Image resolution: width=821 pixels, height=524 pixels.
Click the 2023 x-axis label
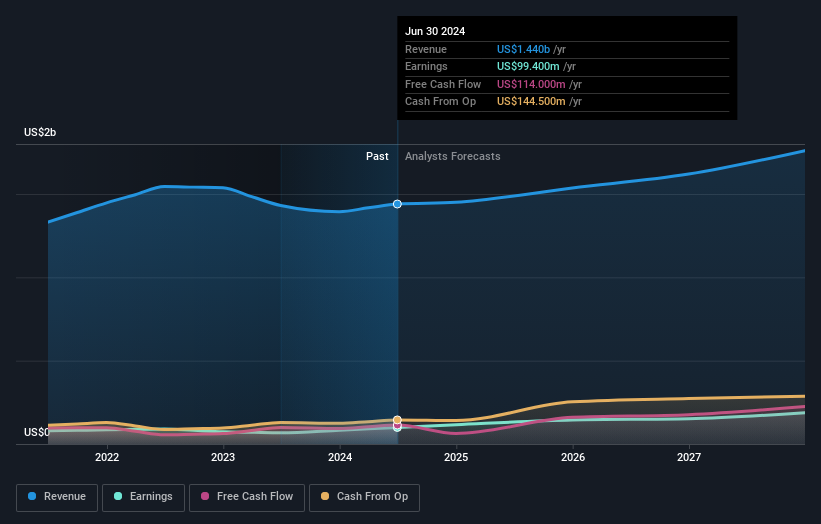223,458
